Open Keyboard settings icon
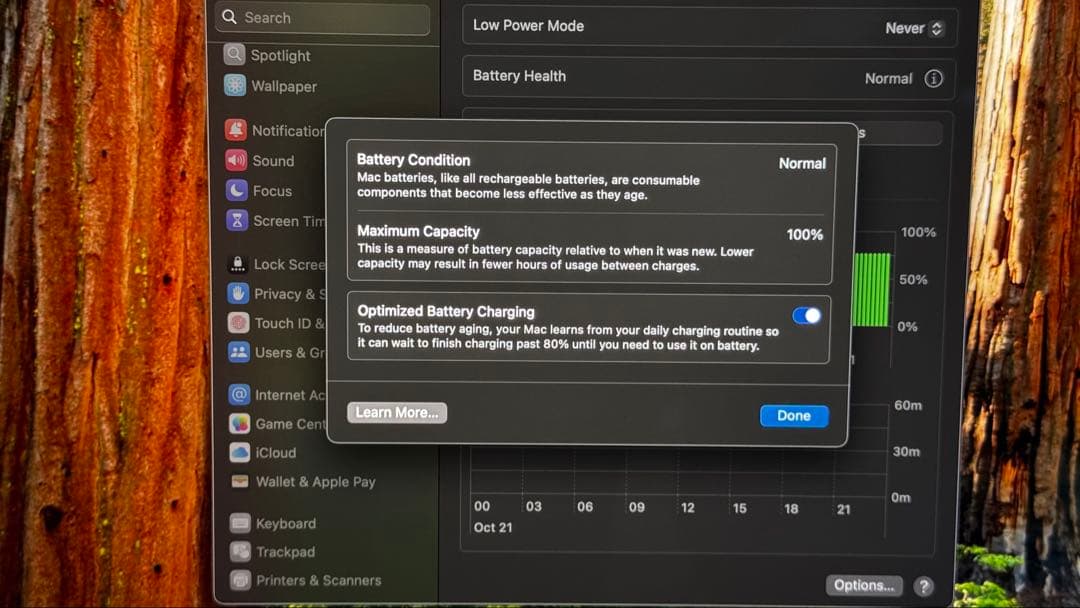The width and height of the screenshot is (1080, 608). [x=240, y=523]
